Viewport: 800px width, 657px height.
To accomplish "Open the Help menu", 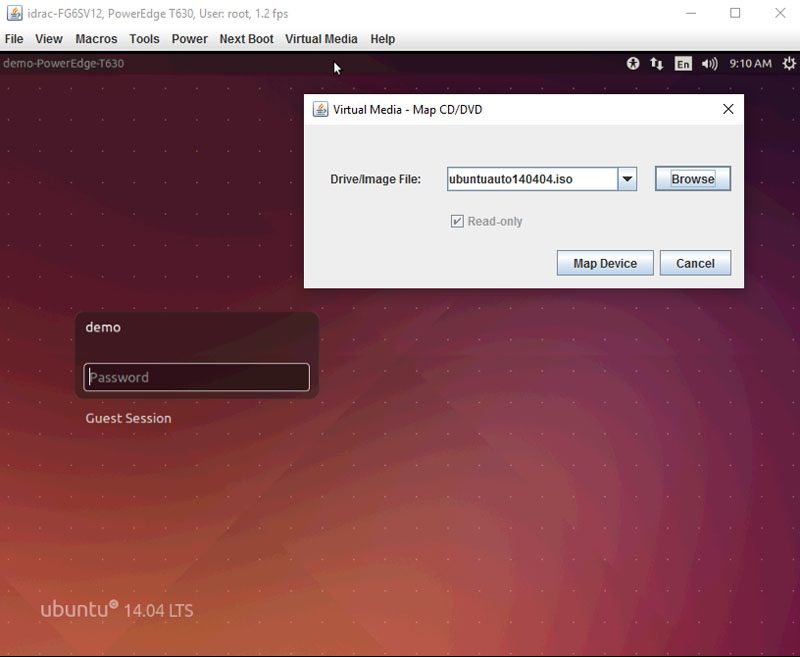I will (383, 39).
